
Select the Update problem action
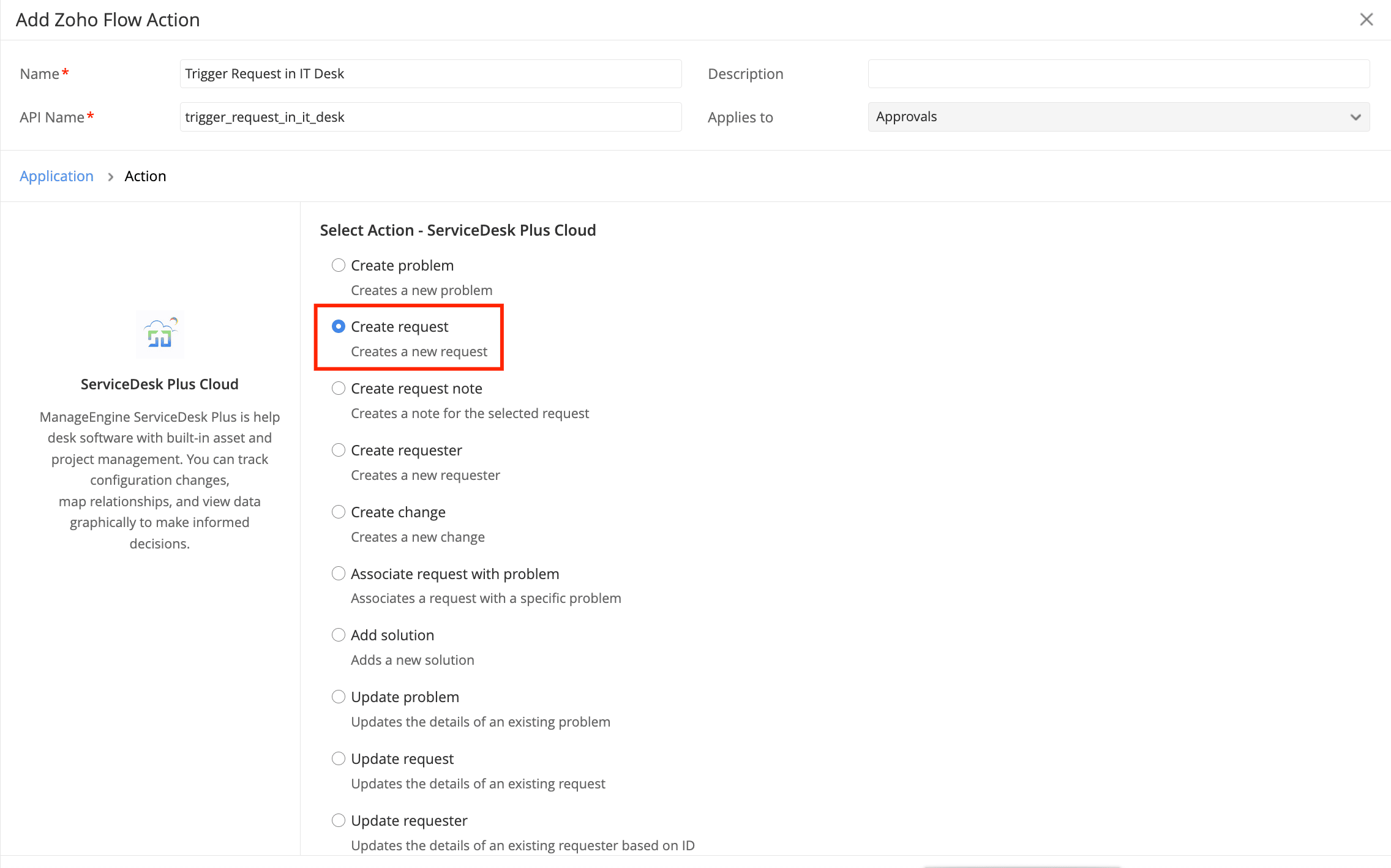tap(339, 697)
